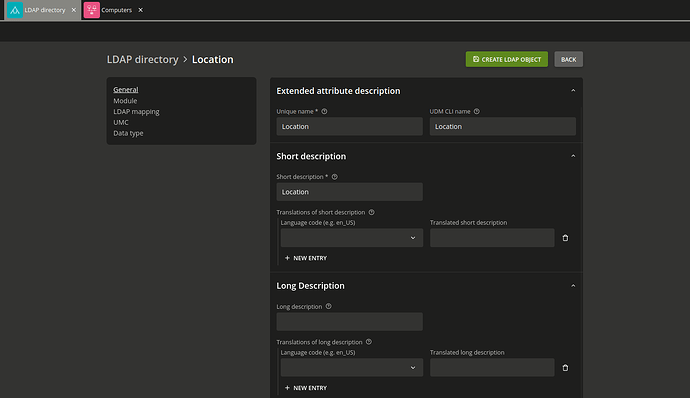690x398 pixels.
Task: Click the Create LDAP Object button
Action: point(506,59)
